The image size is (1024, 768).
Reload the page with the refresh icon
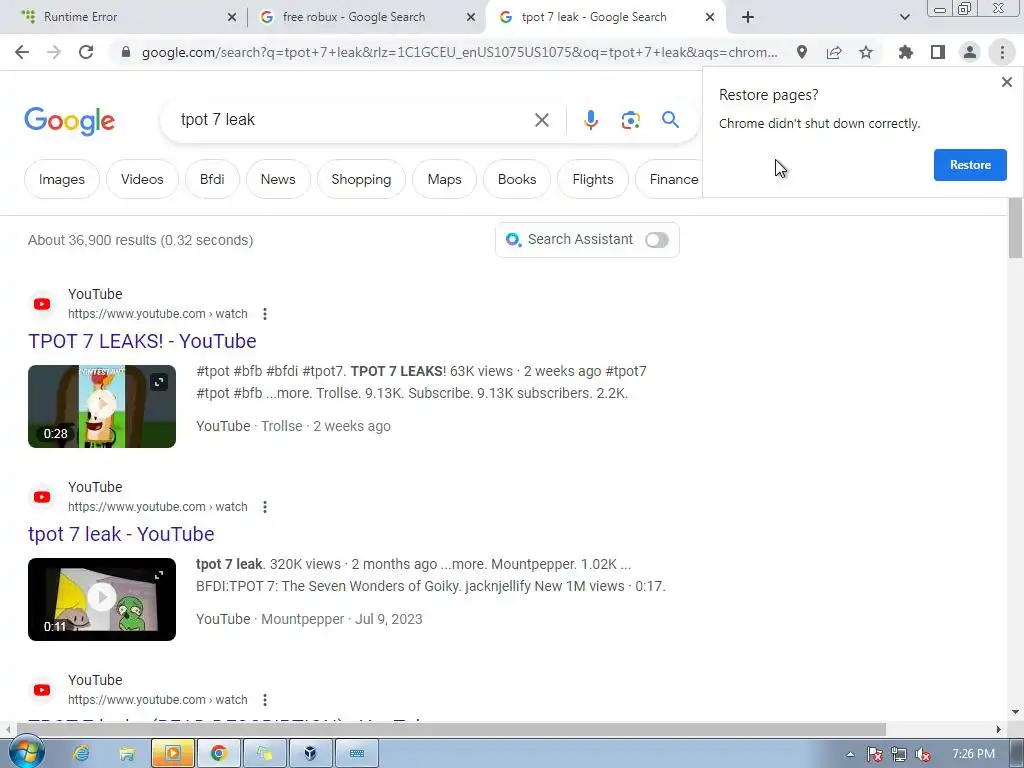click(86, 52)
